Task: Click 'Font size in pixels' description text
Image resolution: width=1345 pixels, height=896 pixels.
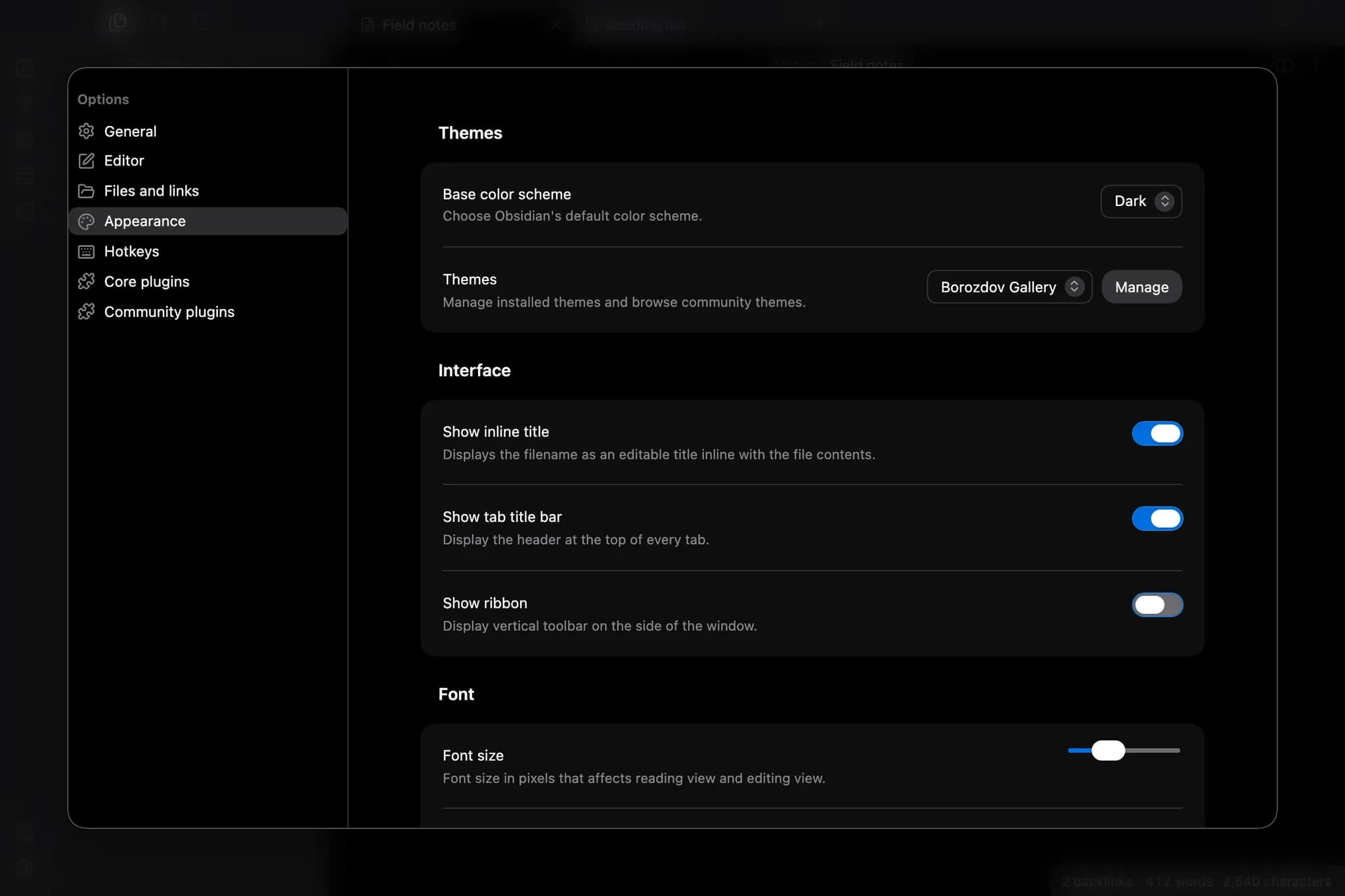Action: point(634,778)
